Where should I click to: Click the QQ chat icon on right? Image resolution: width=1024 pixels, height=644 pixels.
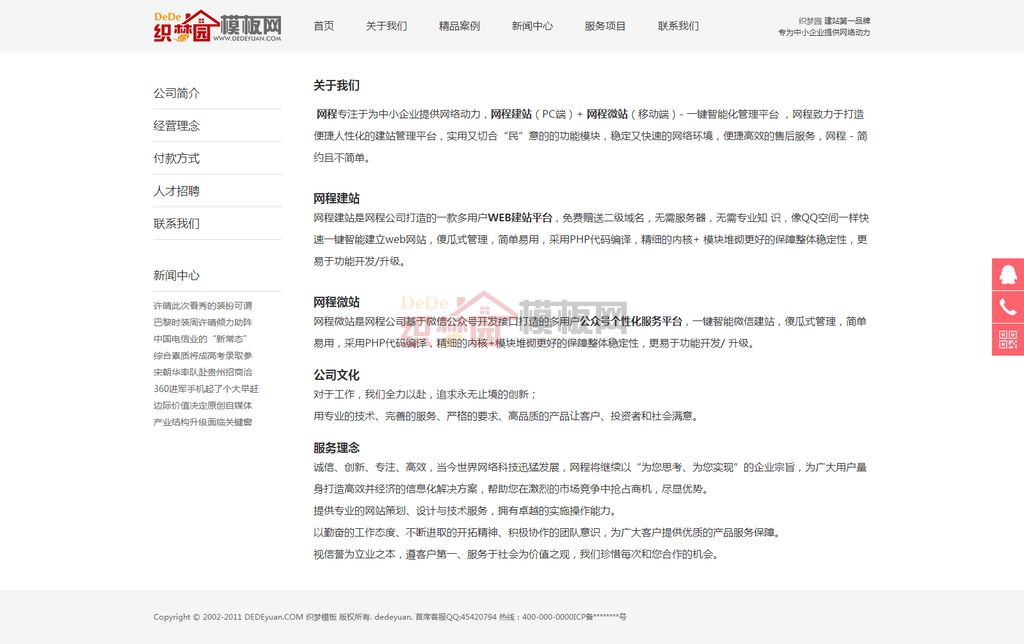pyautogui.click(x=1007, y=274)
